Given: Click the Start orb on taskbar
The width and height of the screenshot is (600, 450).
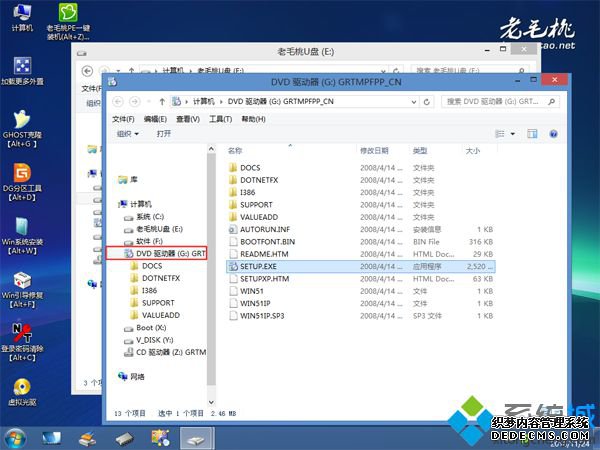Looking at the screenshot, I should pyautogui.click(x=15, y=439).
